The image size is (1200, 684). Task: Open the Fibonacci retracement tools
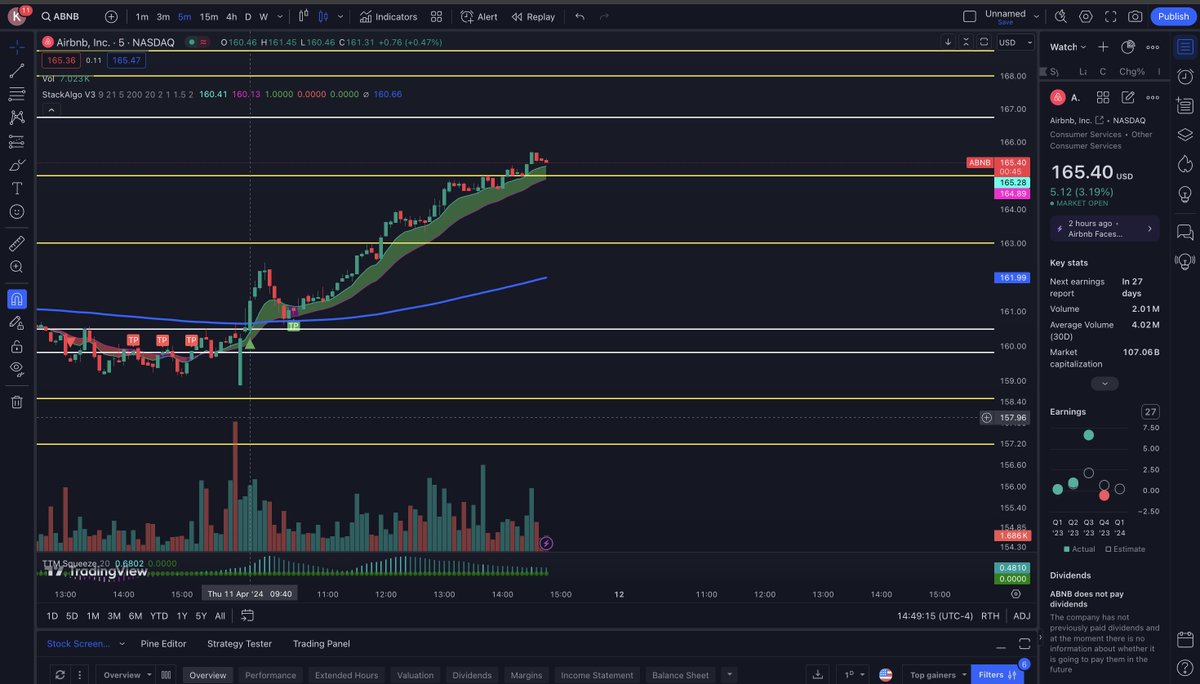(x=17, y=94)
